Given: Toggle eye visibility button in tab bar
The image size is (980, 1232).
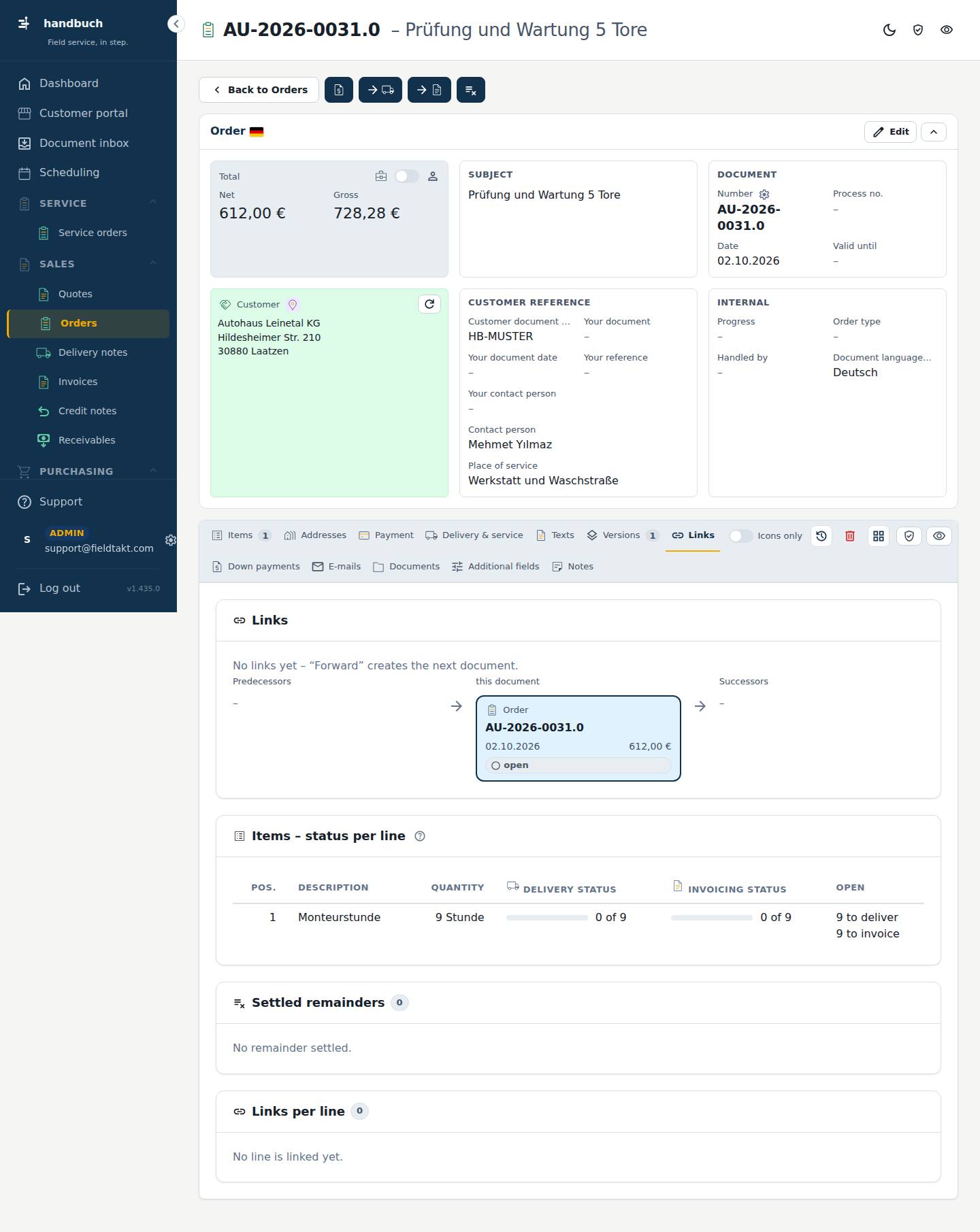Looking at the screenshot, I should pos(939,536).
